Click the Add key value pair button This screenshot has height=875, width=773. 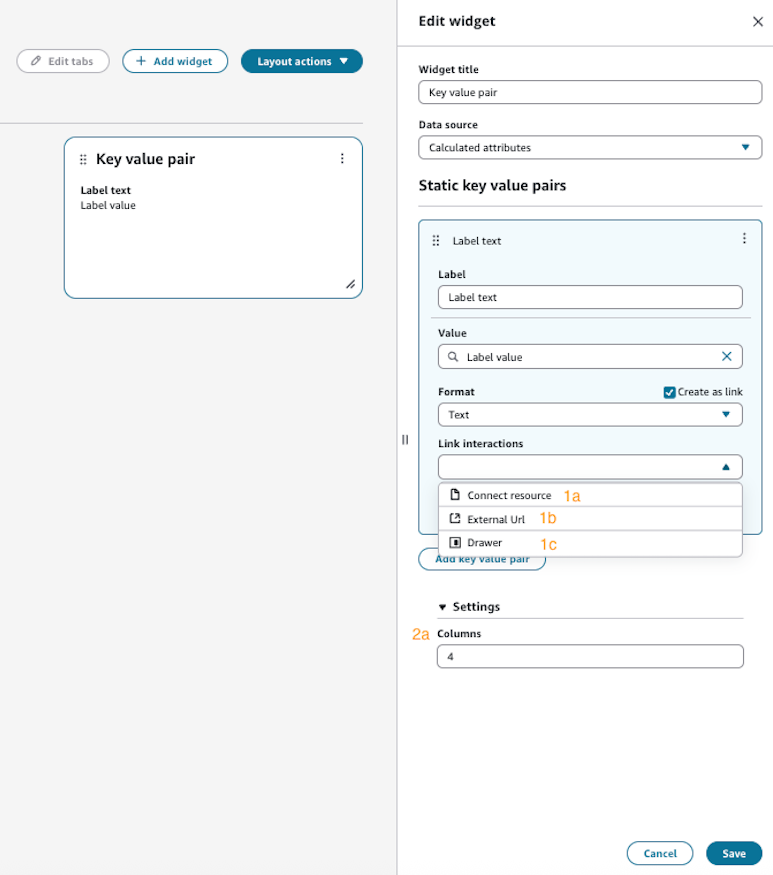tap(483, 559)
